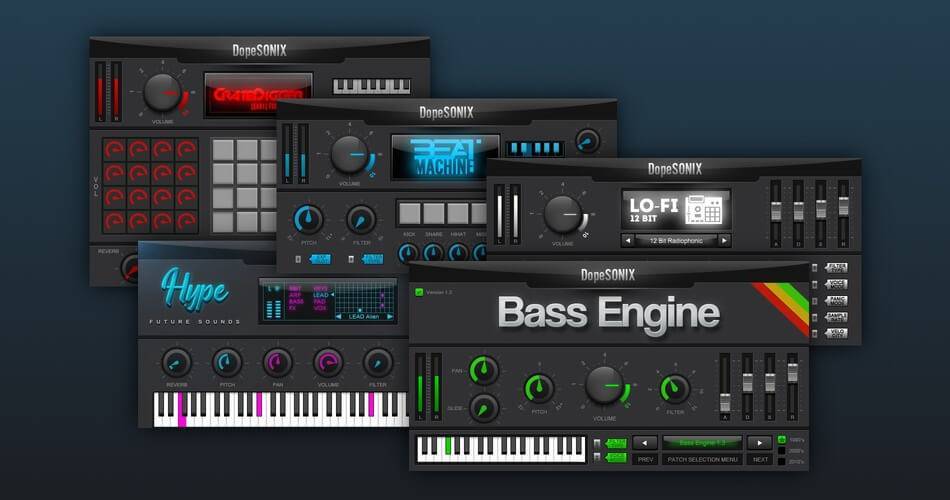The image size is (950, 500).
Task: Toggle the blue switch under Beat Machine Filter
Action: pyautogui.click(x=372, y=259)
